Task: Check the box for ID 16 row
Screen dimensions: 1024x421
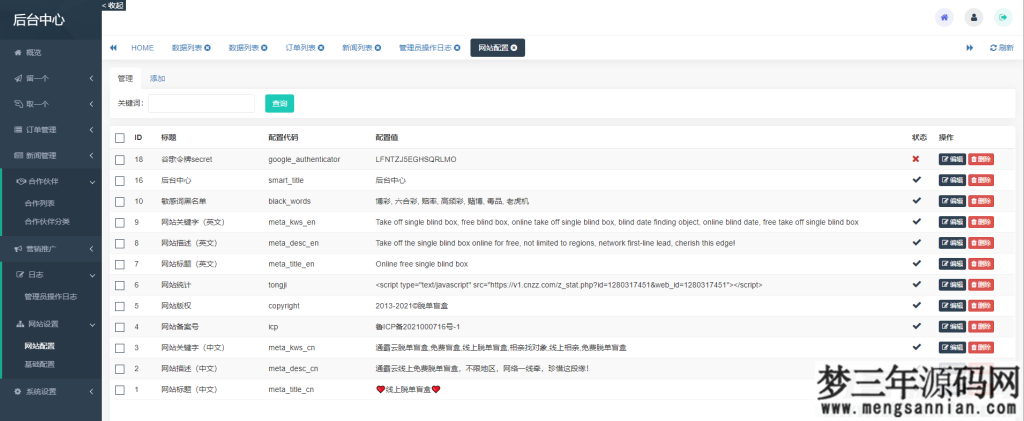Action: 120,180
